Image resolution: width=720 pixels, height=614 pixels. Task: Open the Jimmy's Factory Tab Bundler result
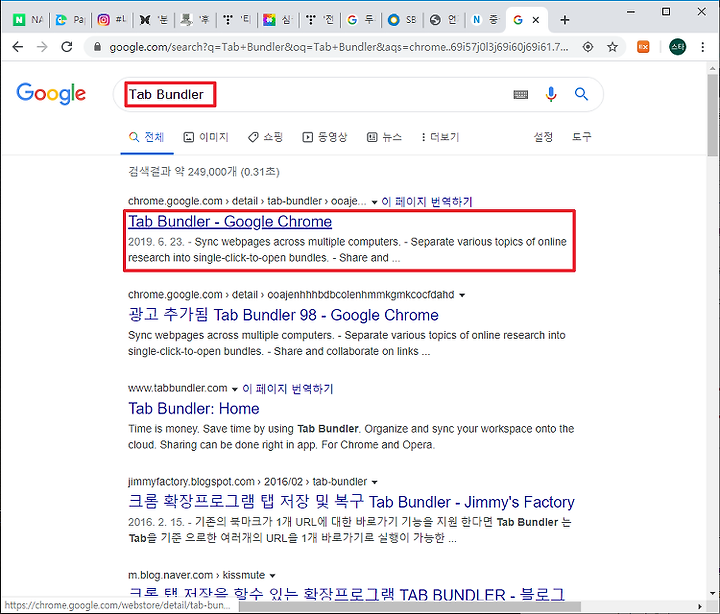click(351, 502)
